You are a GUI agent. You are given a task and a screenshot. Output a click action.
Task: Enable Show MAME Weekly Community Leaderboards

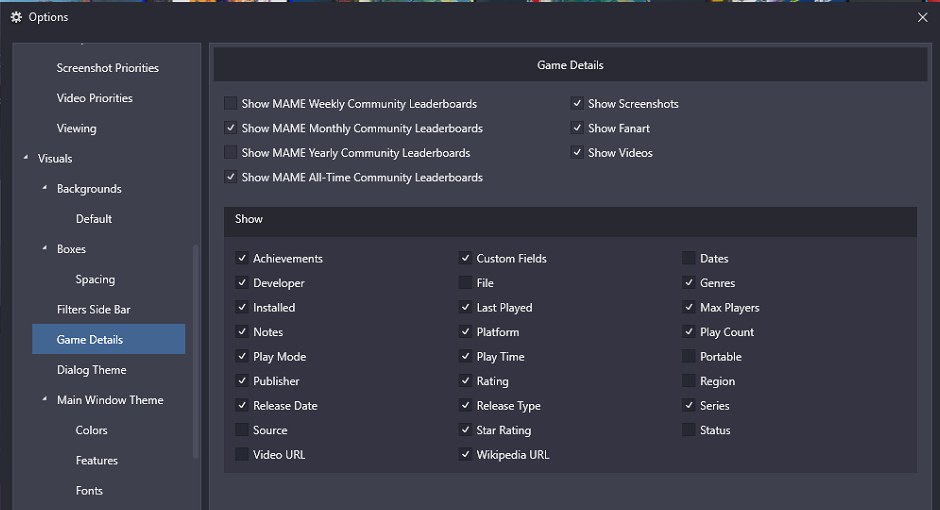[230, 103]
